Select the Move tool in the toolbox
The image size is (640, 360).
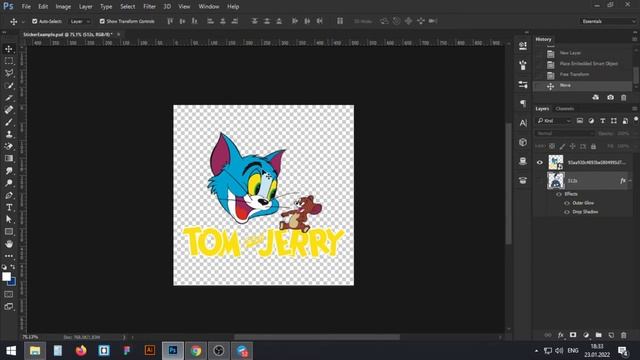pos(9,49)
